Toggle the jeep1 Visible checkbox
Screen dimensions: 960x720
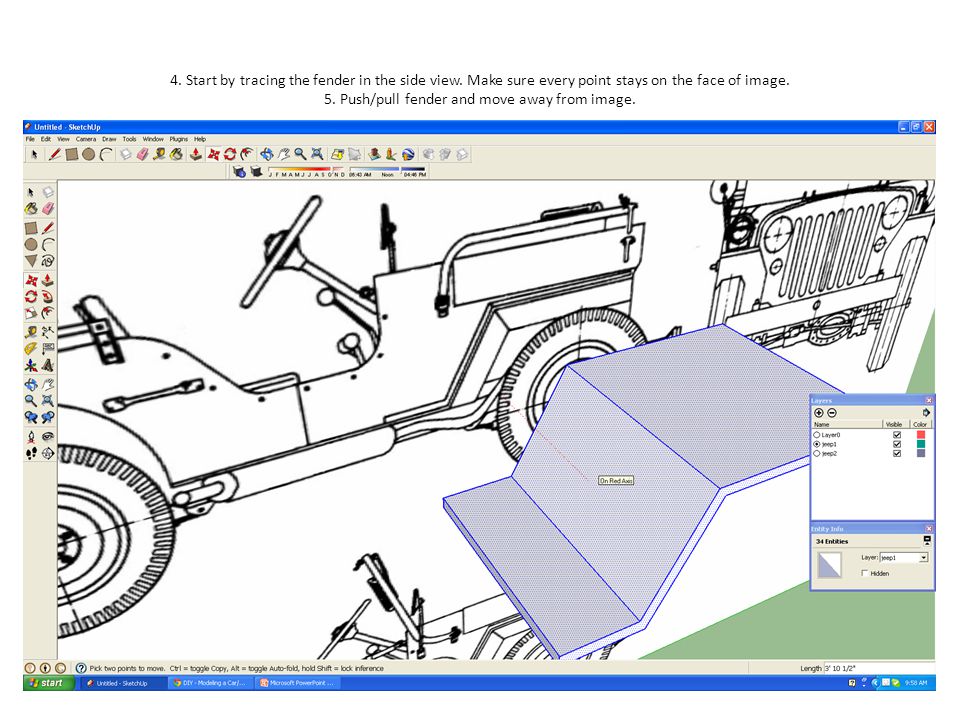(x=897, y=444)
